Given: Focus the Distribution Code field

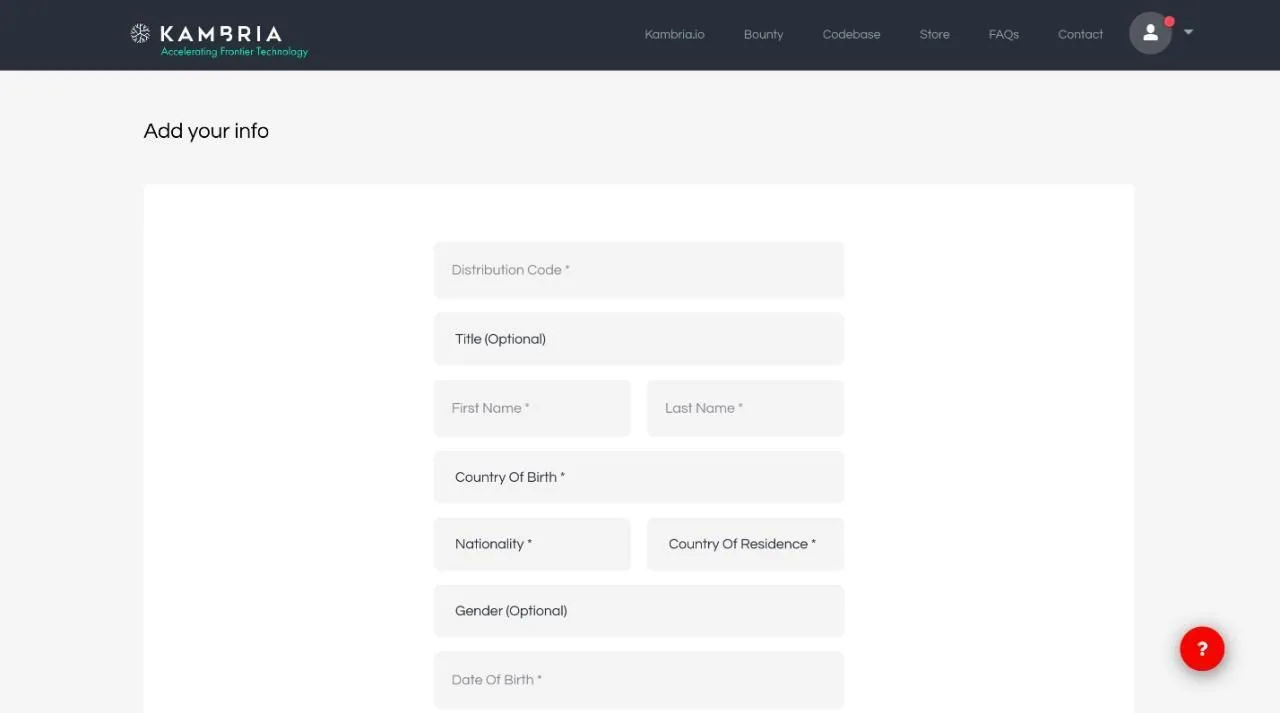Looking at the screenshot, I should 639,270.
